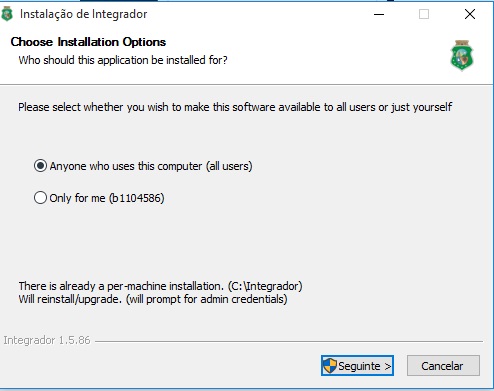Click the Please select whether instruction text
Viewport: 494px width, 391px height.
235,107
